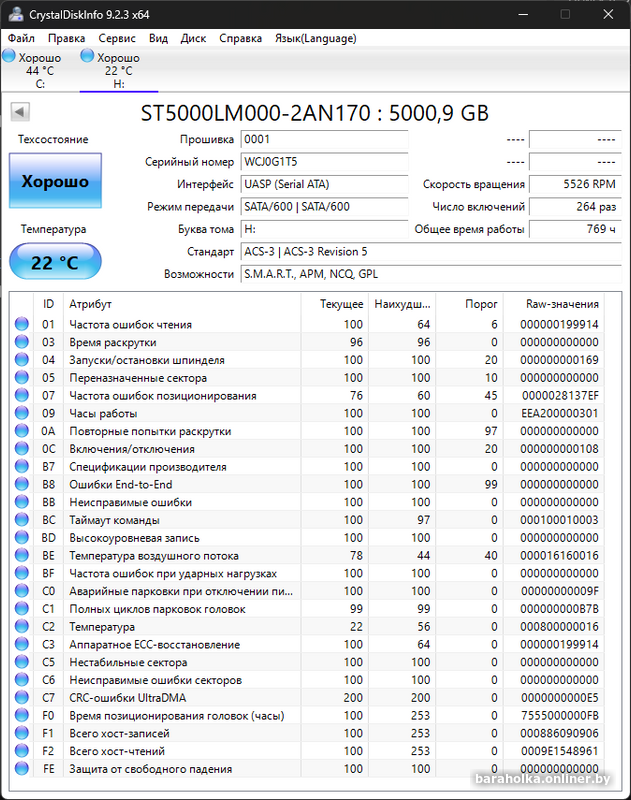Click the status orb for Часы работы
631x800 pixels.
coord(22,414)
